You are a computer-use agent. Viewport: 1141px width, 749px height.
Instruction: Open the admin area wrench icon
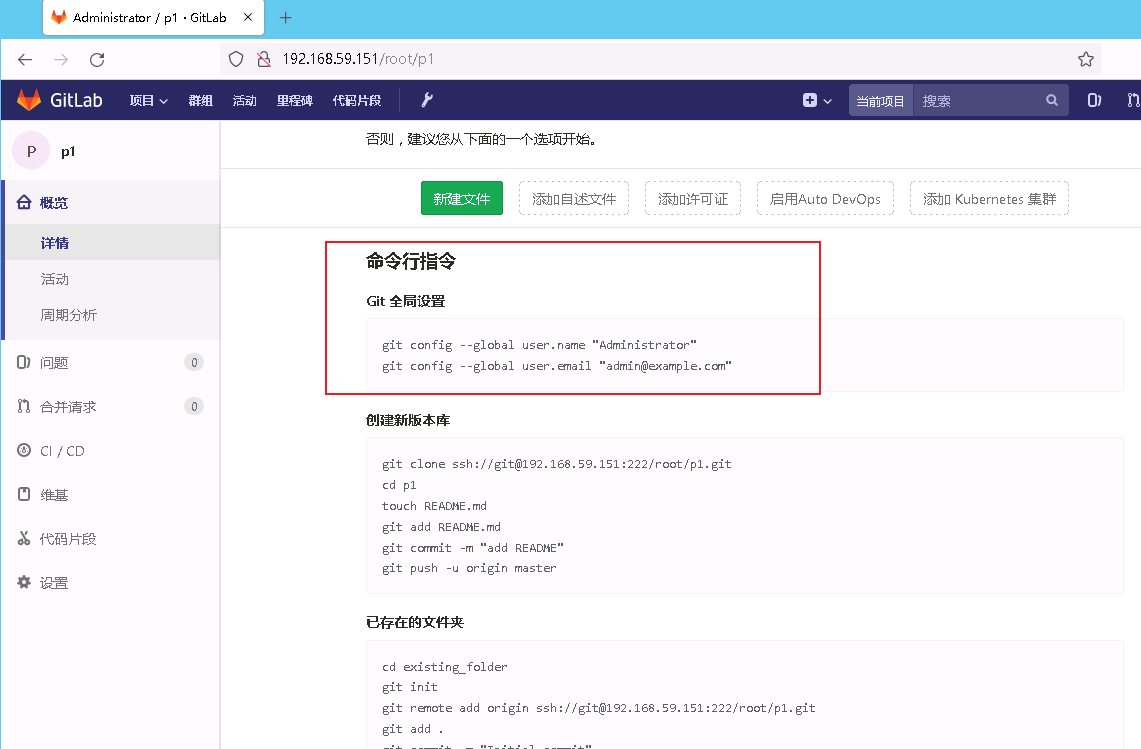[425, 100]
